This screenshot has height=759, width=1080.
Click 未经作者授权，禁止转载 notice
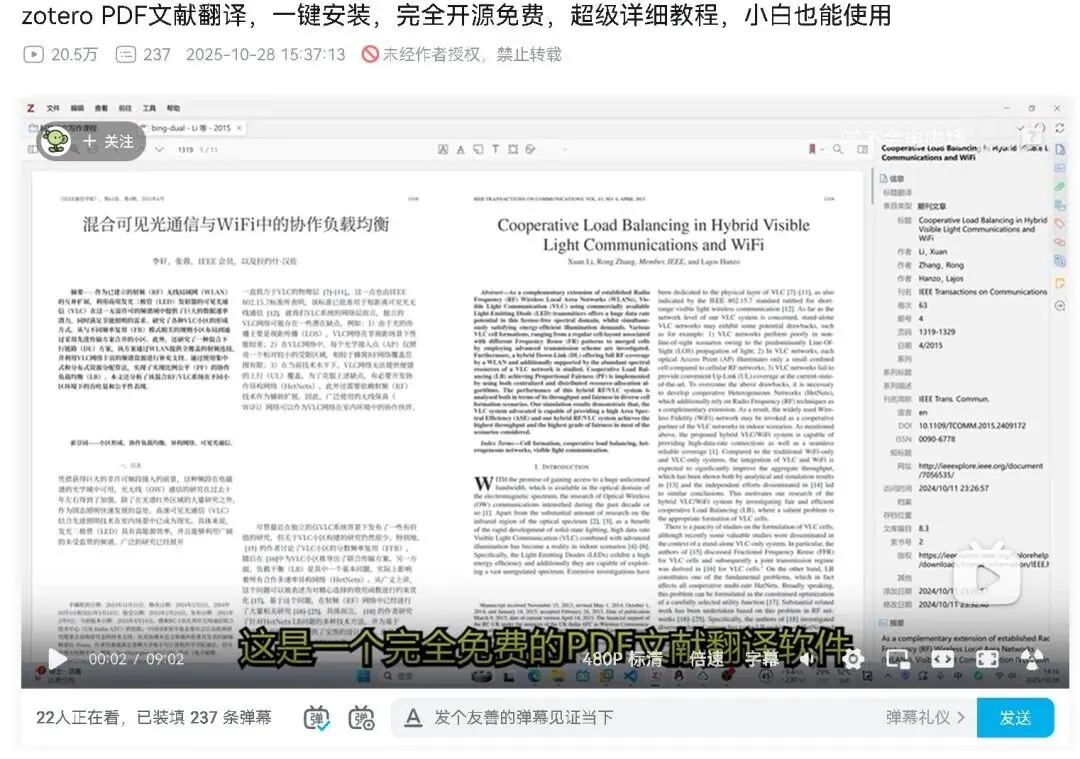tap(461, 54)
